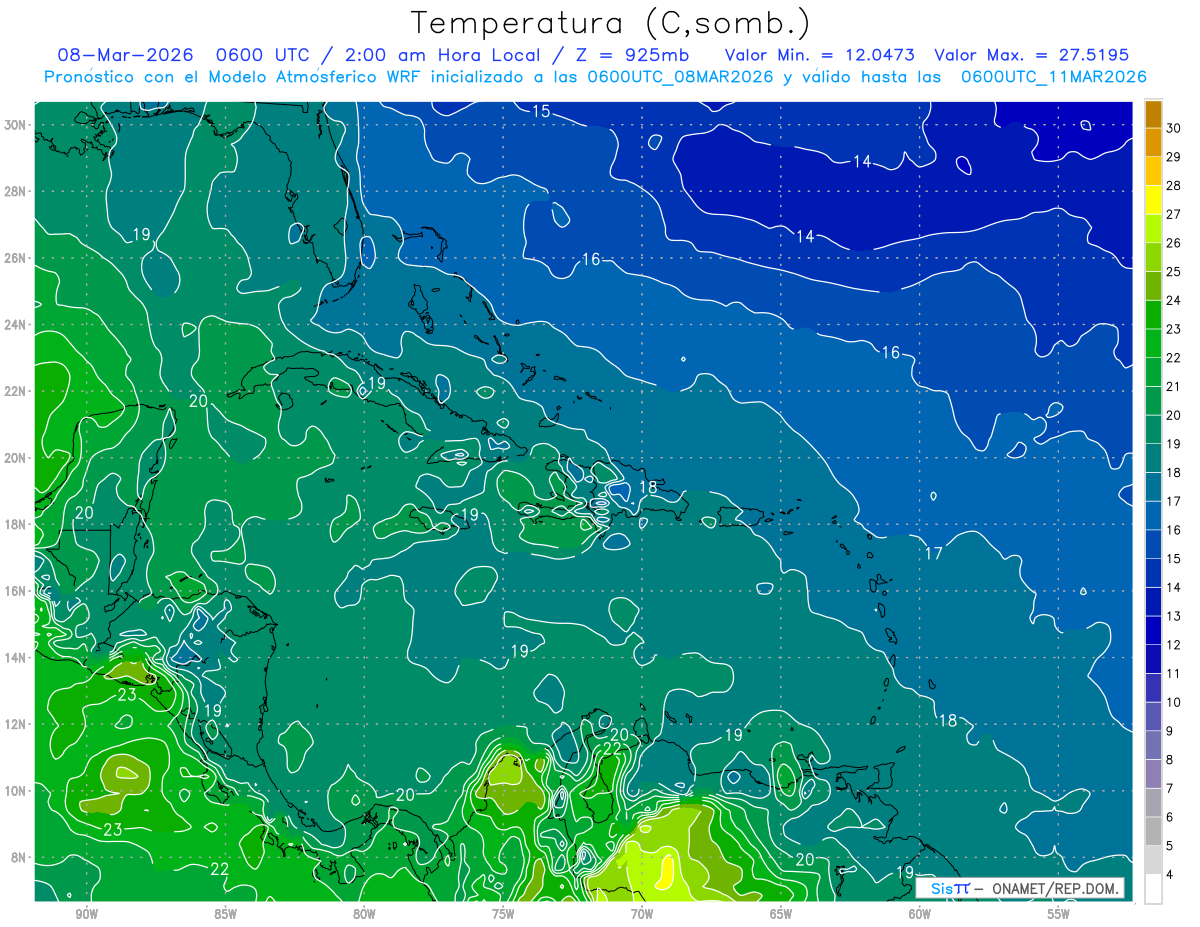
Task: Click the "15" contour label on the map
Action: click(x=541, y=111)
